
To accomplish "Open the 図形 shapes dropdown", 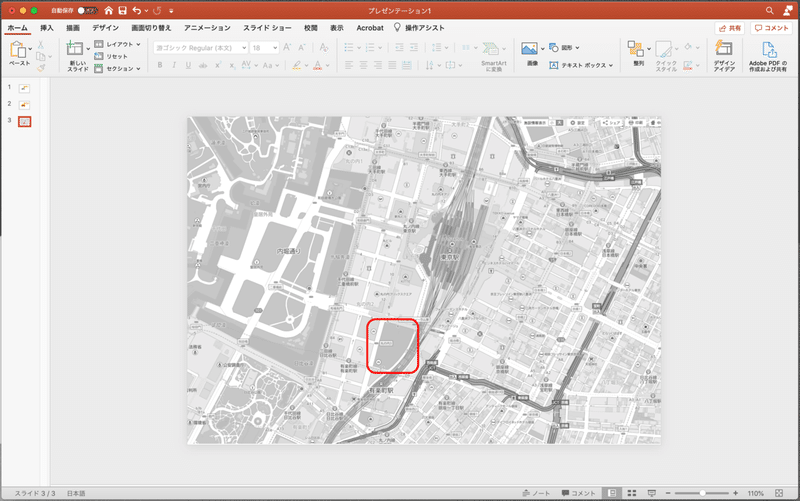I will pyautogui.click(x=565, y=48).
